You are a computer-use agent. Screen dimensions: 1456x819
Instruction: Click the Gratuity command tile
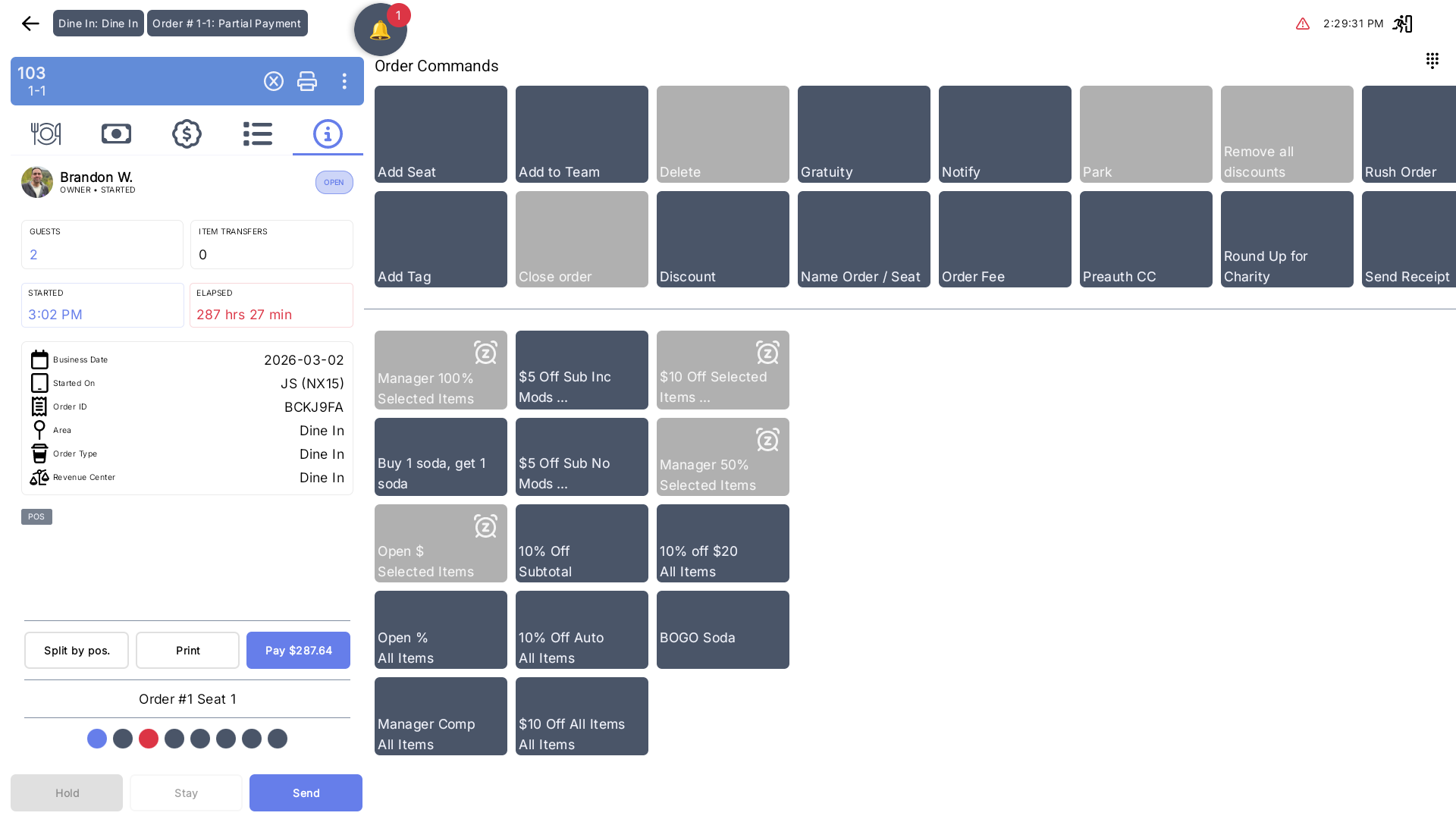click(864, 134)
